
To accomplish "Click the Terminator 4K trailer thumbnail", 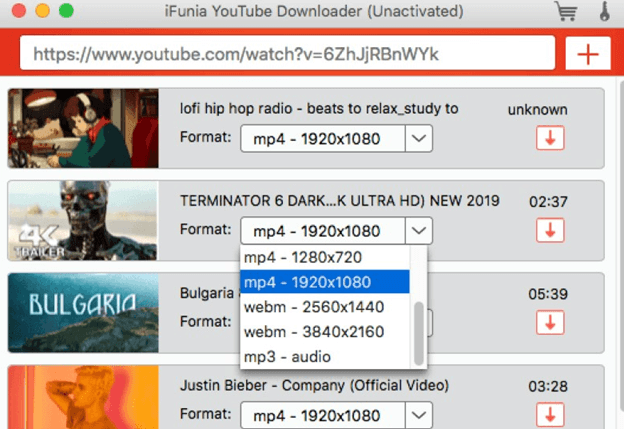I will point(83,220).
